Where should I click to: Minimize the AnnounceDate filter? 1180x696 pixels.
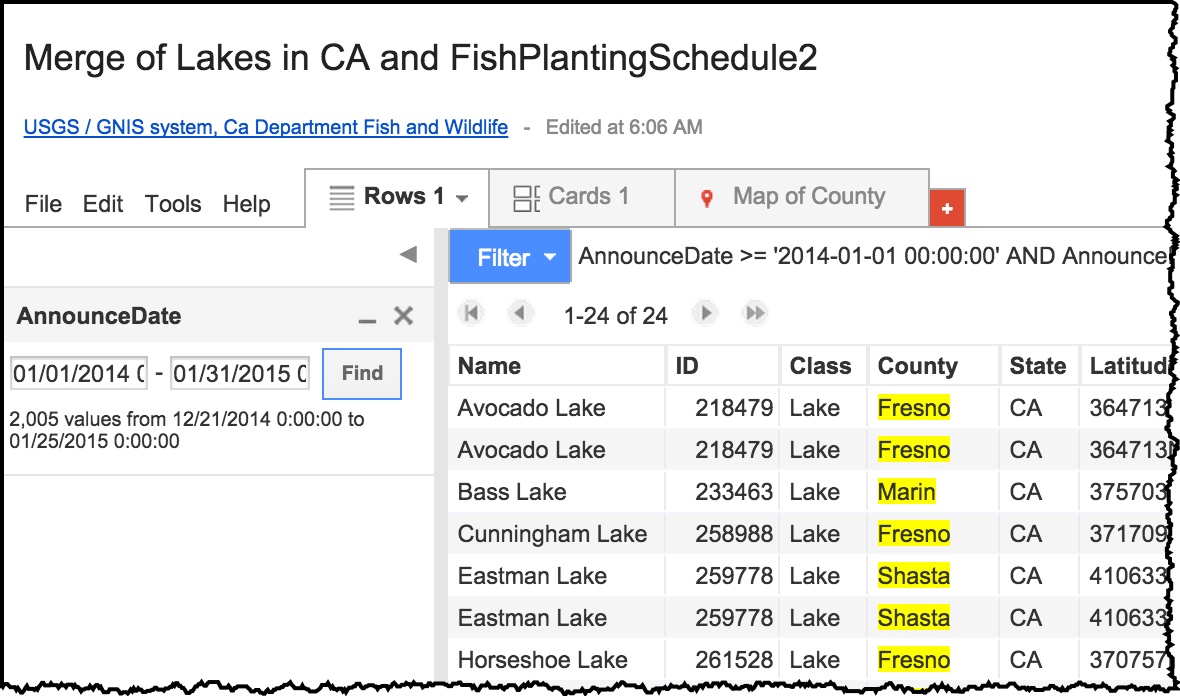pos(367,318)
